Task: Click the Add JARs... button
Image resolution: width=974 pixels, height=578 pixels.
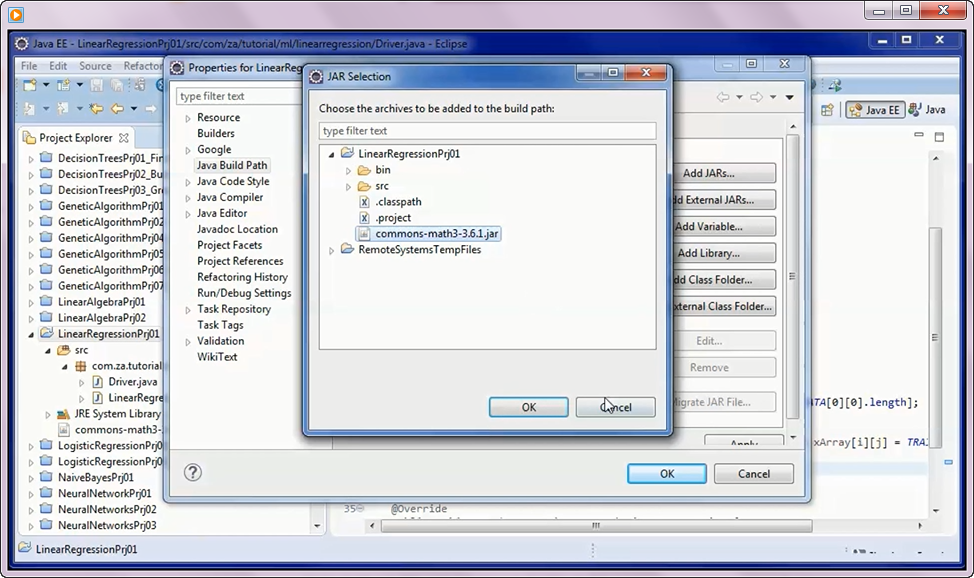Action: (724, 173)
